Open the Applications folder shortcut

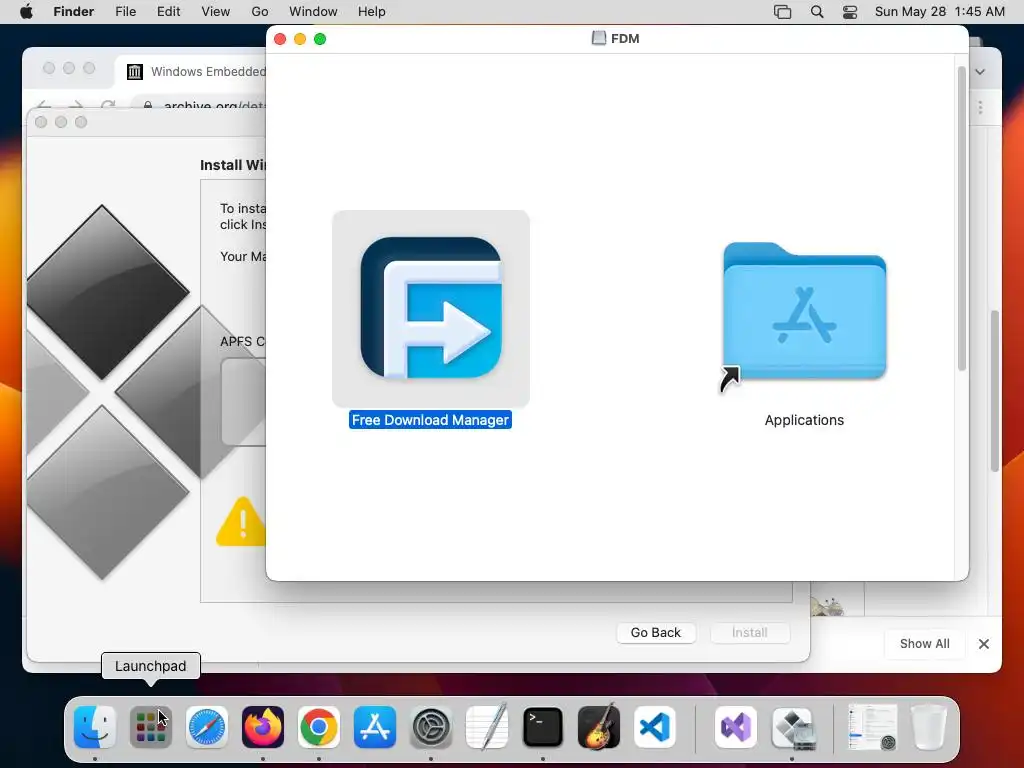click(x=804, y=312)
